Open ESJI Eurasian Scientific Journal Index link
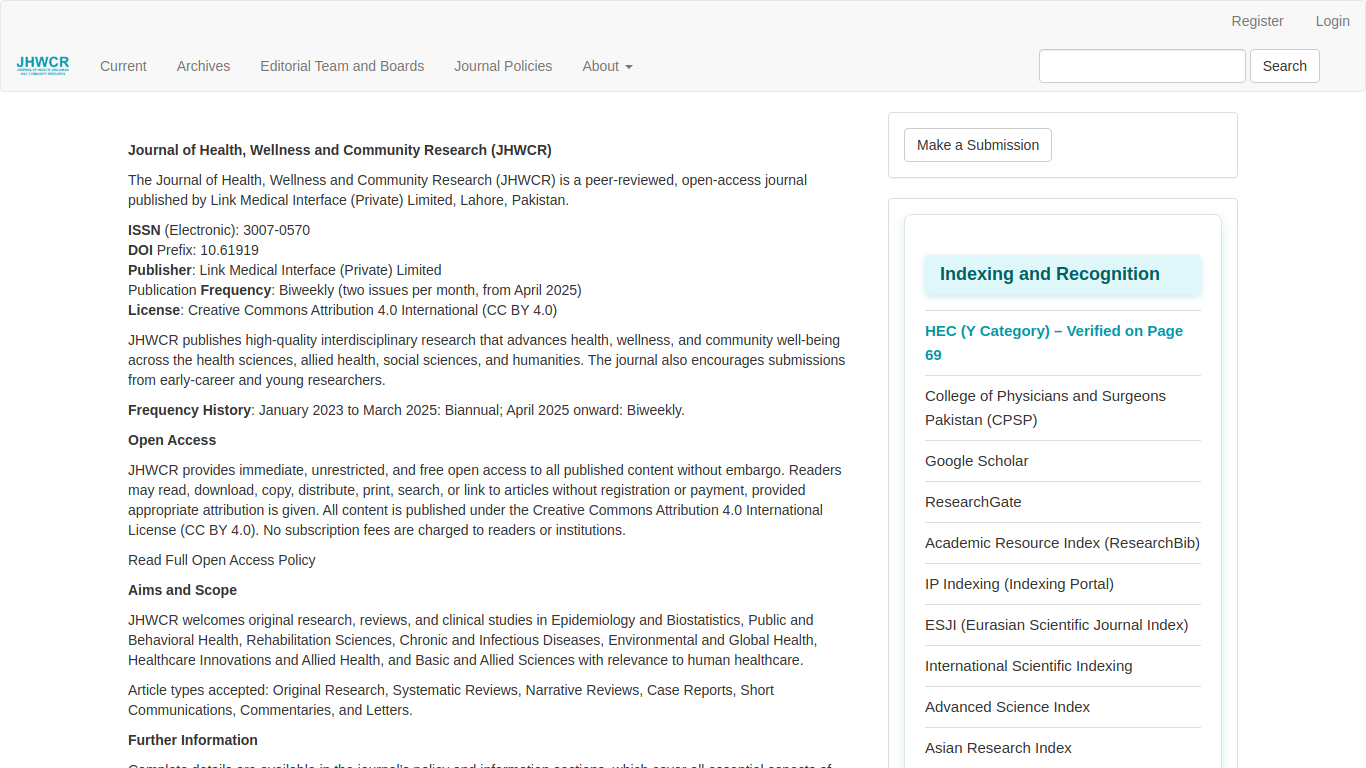 pyautogui.click(x=1056, y=625)
